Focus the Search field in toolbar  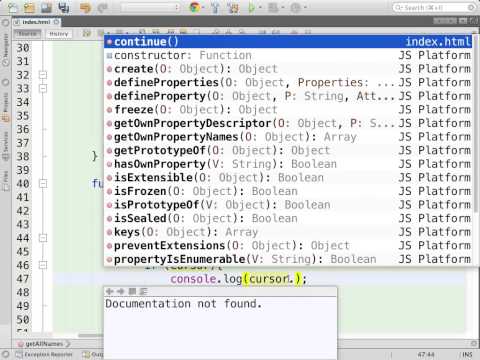[434, 7]
